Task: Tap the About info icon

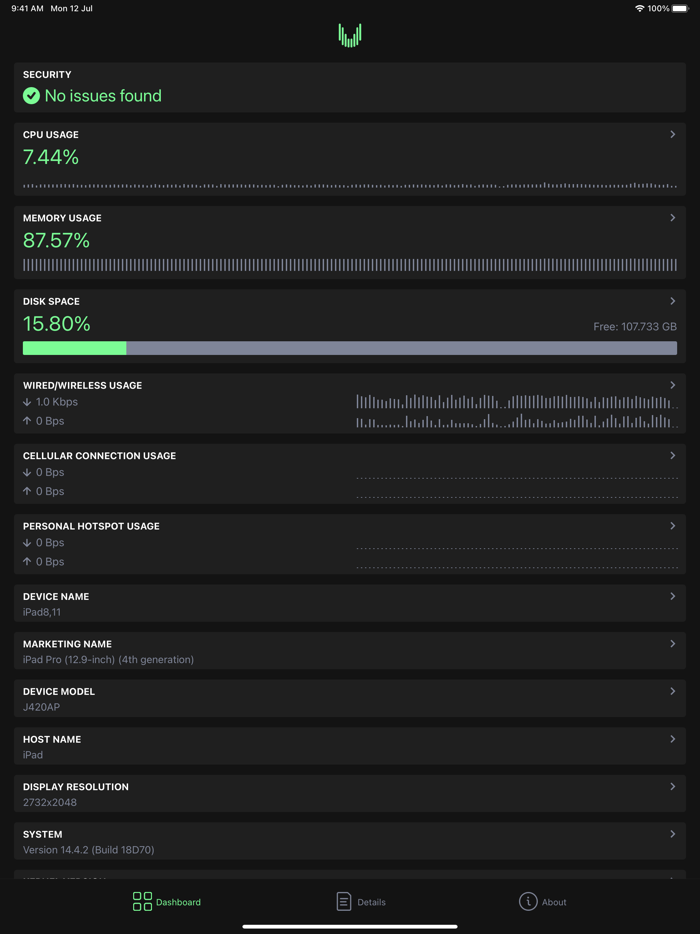Action: click(x=528, y=902)
